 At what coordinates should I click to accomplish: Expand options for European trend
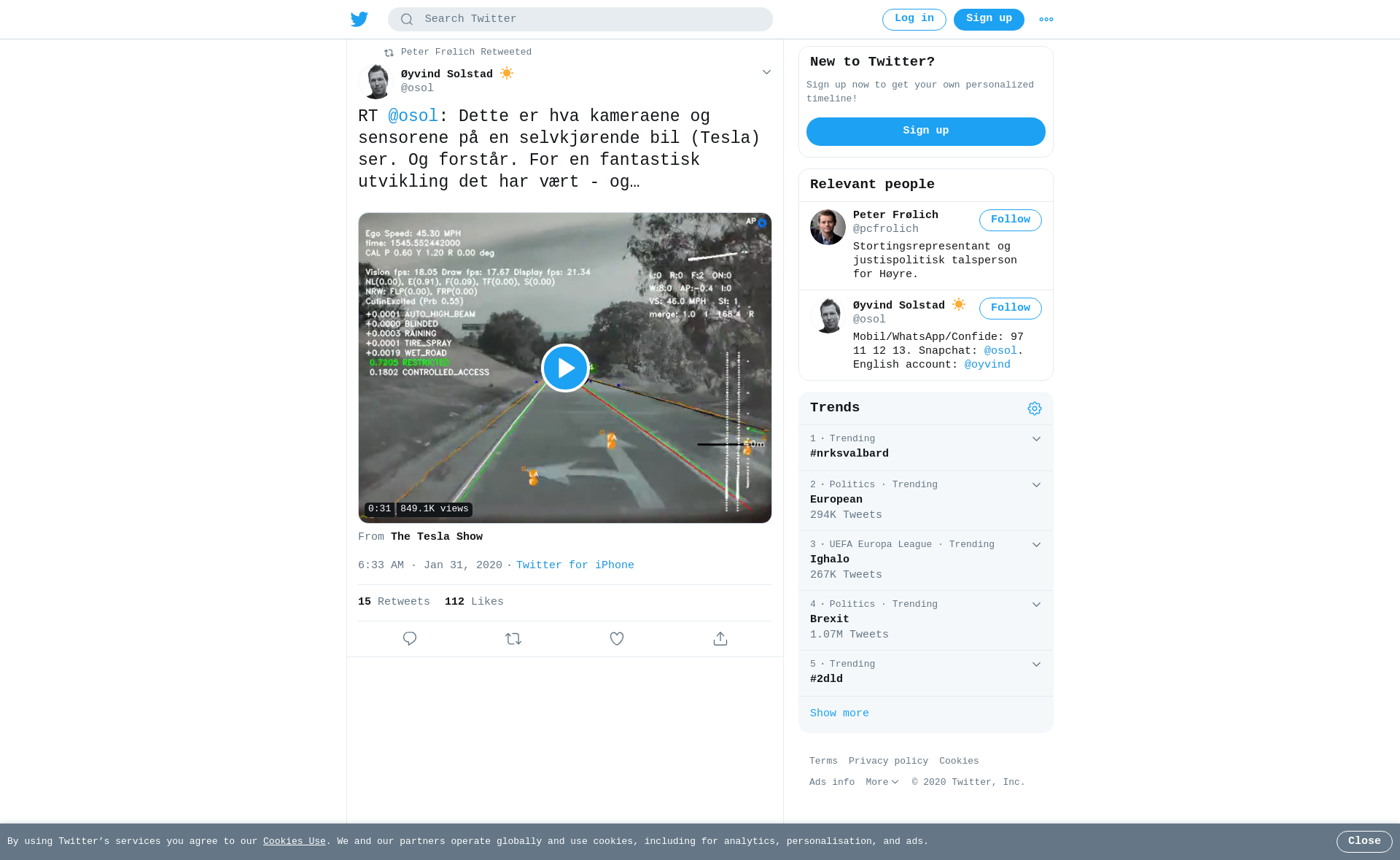click(1036, 485)
